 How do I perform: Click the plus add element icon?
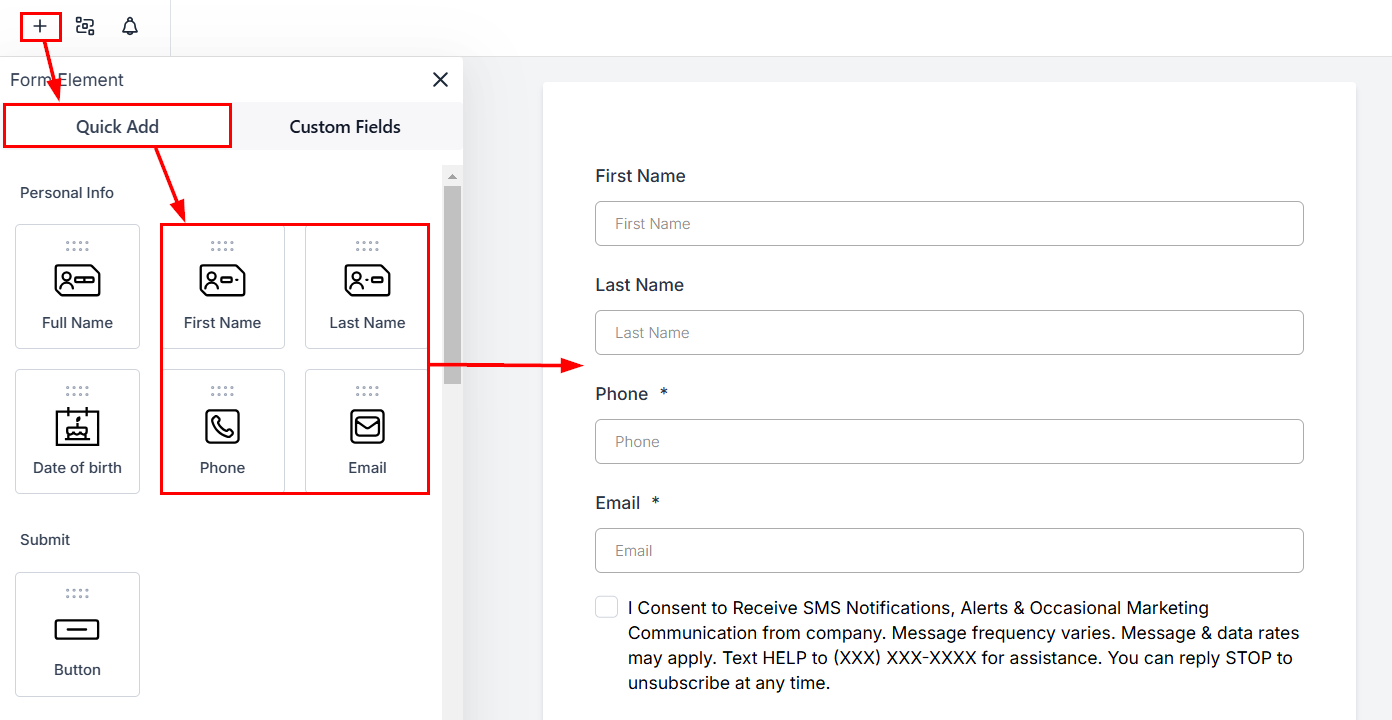click(40, 27)
